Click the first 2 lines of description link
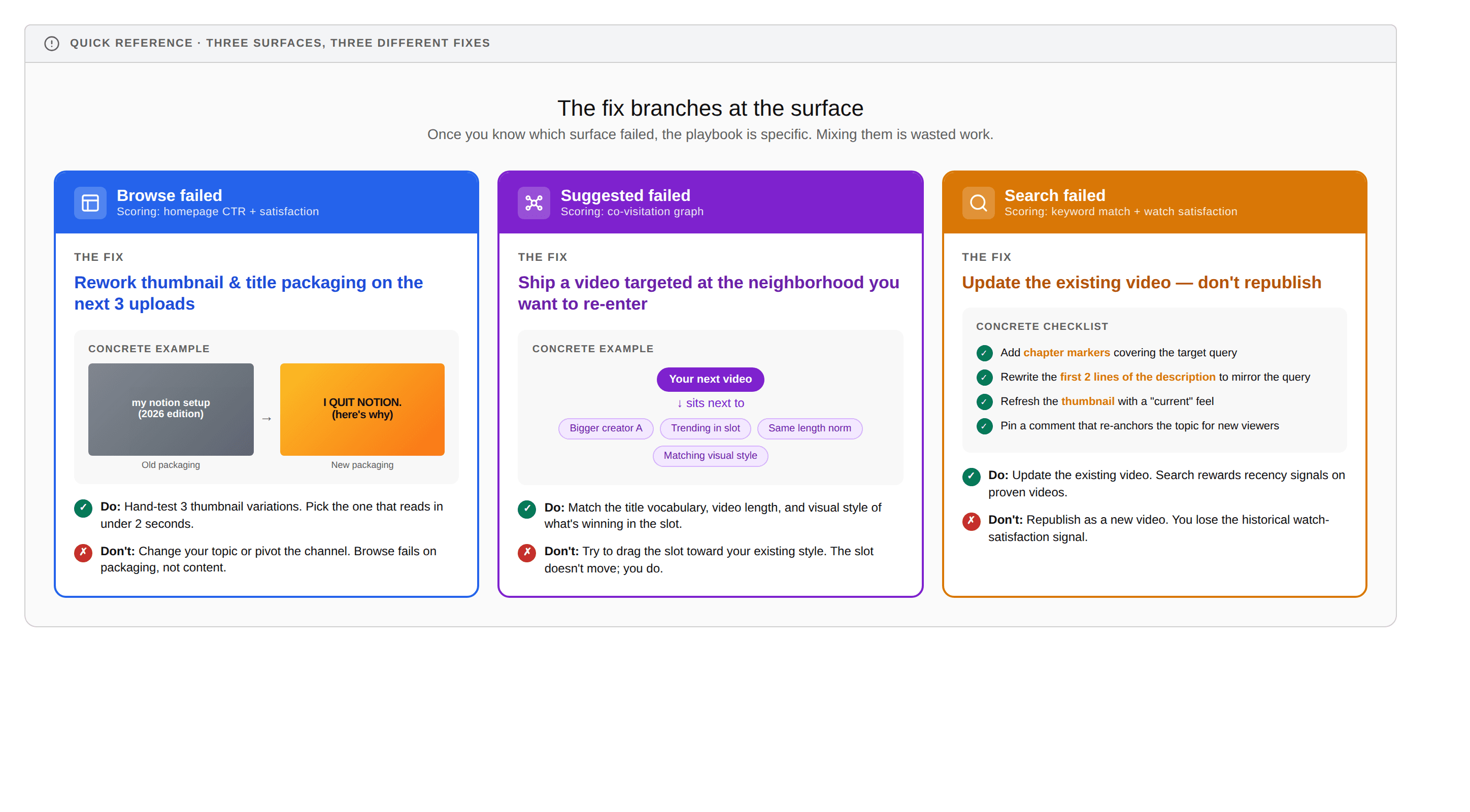1470x812 pixels. pos(1138,377)
